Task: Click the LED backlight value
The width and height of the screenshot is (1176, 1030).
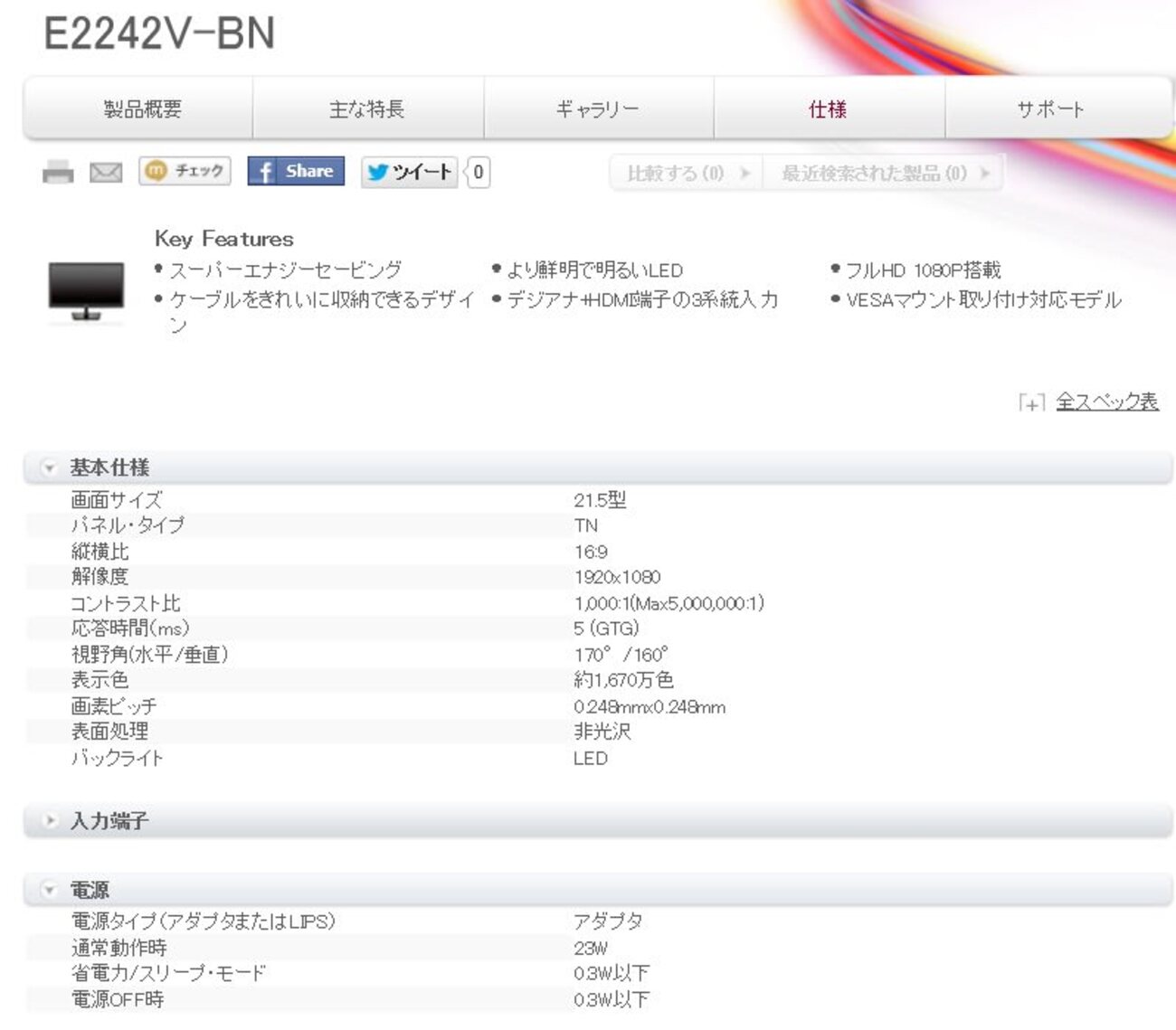Action: [591, 759]
